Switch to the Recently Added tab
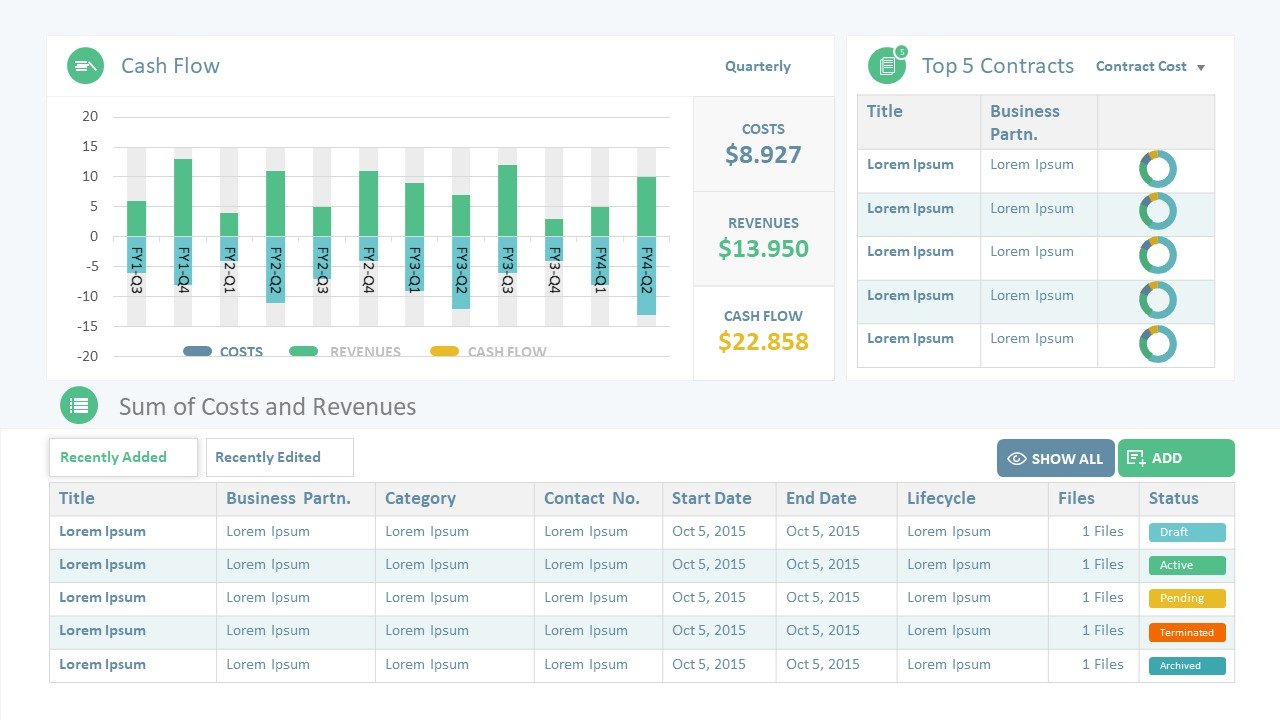This screenshot has height=720, width=1280. point(123,457)
